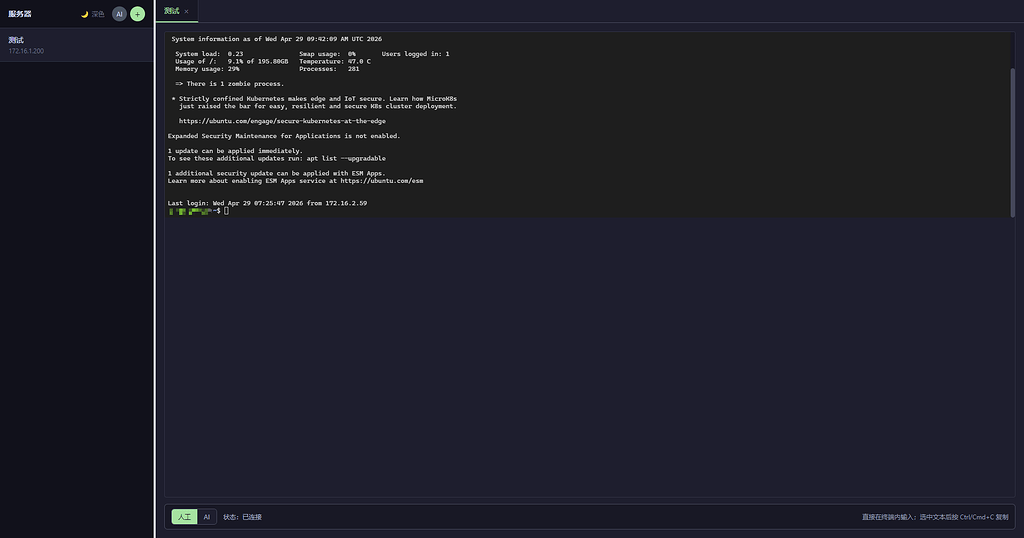The height and width of the screenshot is (538, 1024).
Task: Click the terminal scrollbar thumb
Action: [1013, 142]
